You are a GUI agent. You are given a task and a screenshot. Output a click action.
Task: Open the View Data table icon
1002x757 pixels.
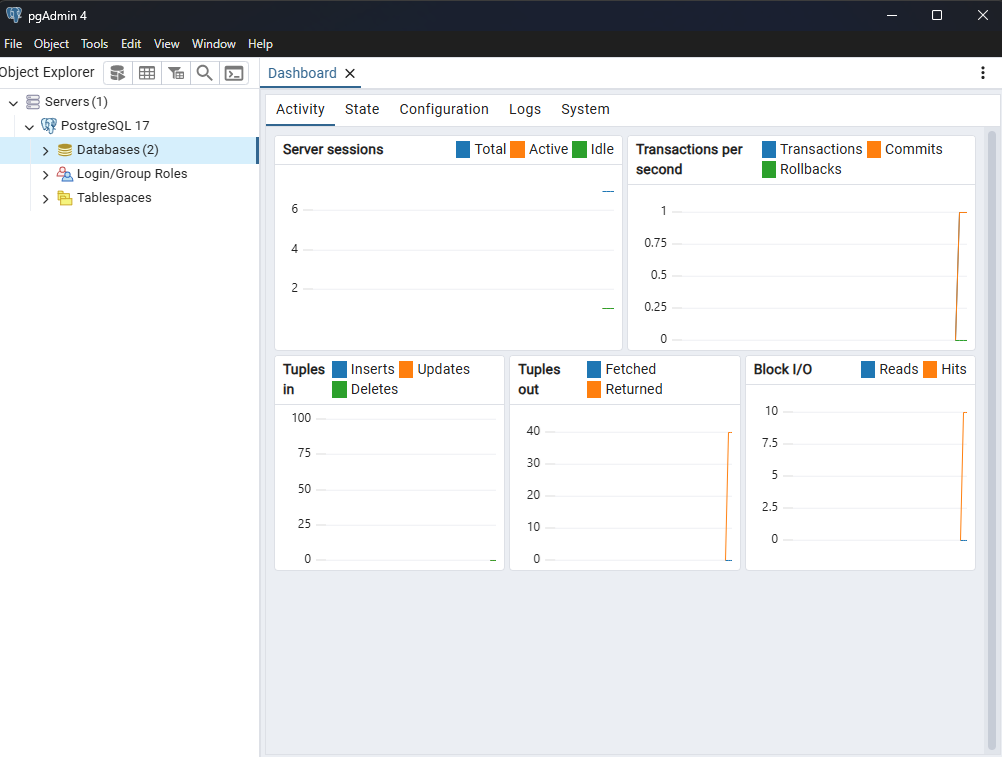pyautogui.click(x=147, y=73)
